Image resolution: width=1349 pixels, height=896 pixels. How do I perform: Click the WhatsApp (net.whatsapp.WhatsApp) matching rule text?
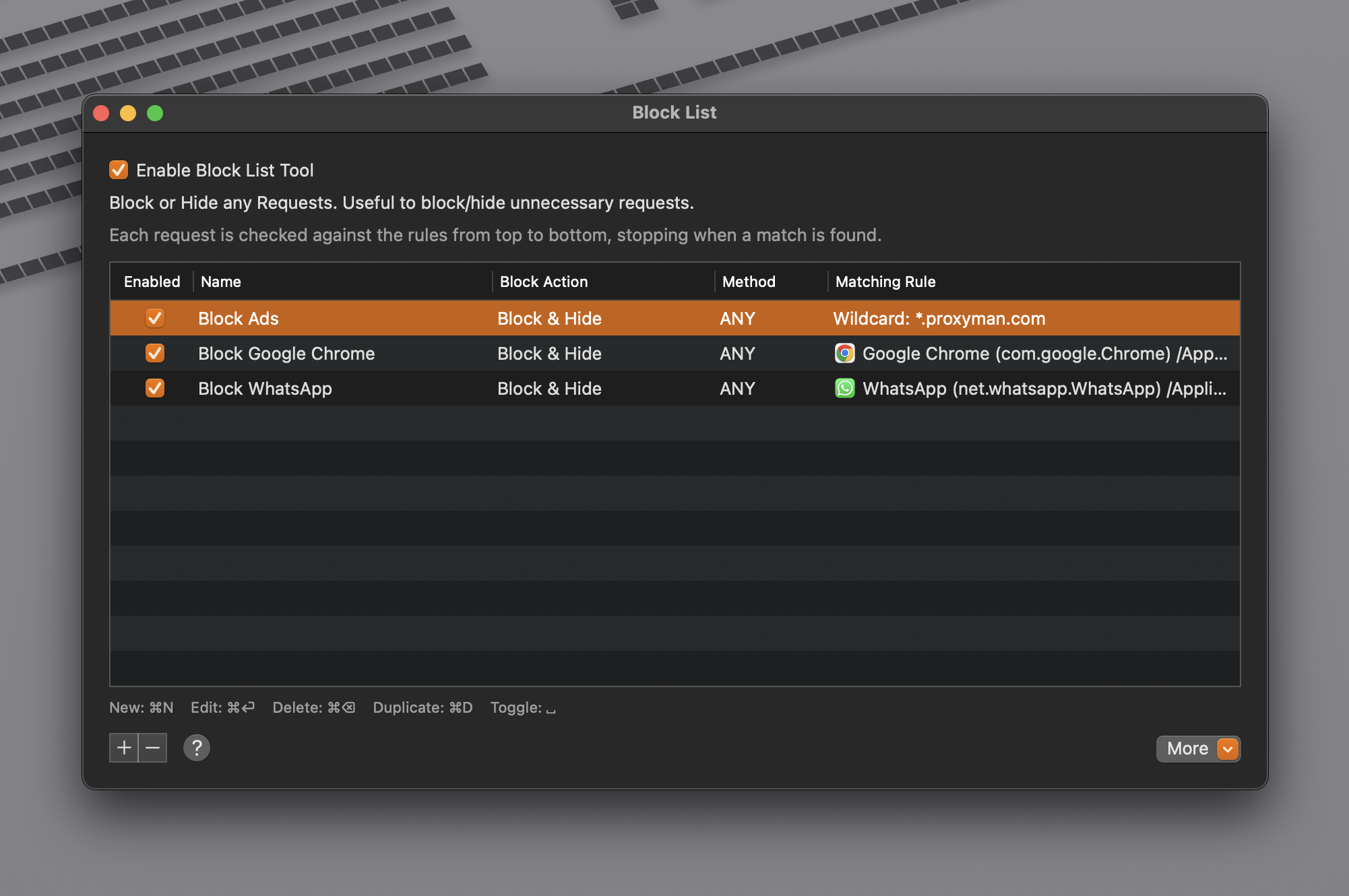click(x=1044, y=388)
